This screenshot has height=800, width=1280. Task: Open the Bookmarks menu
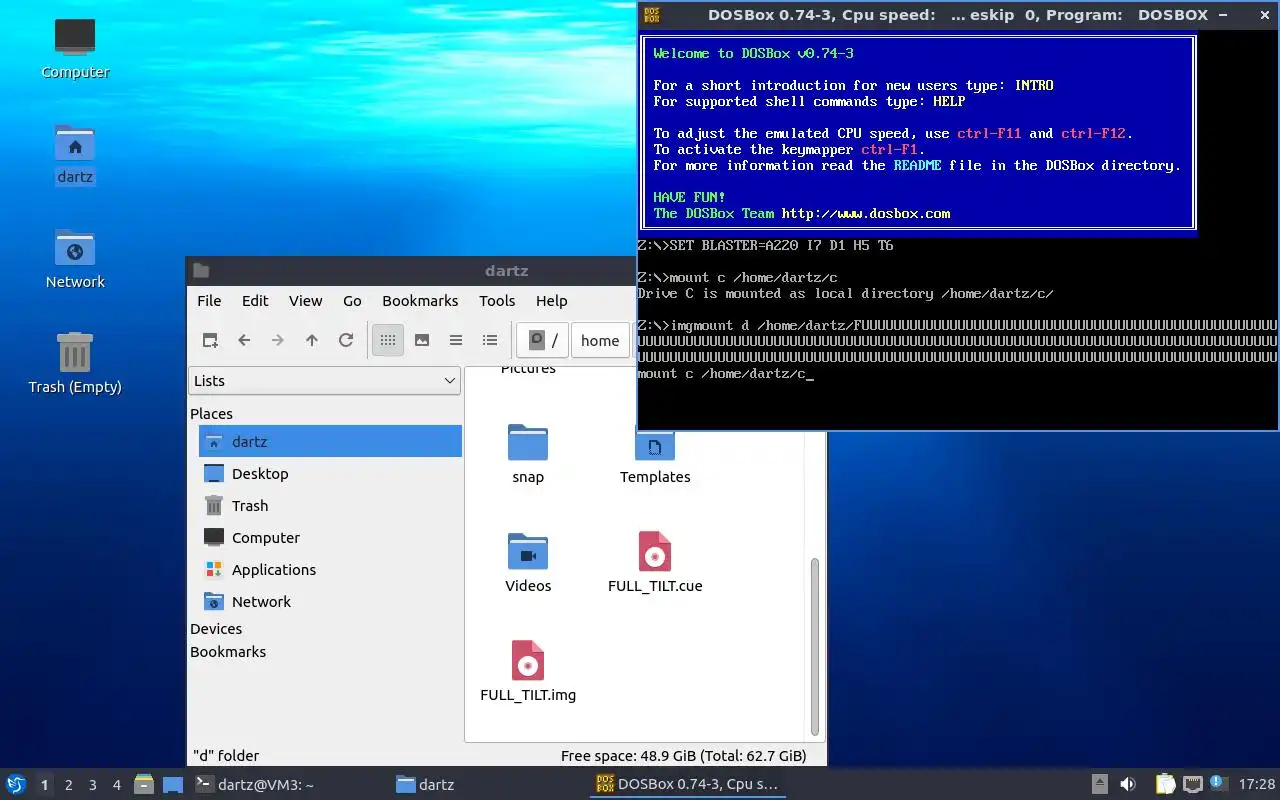tap(420, 300)
